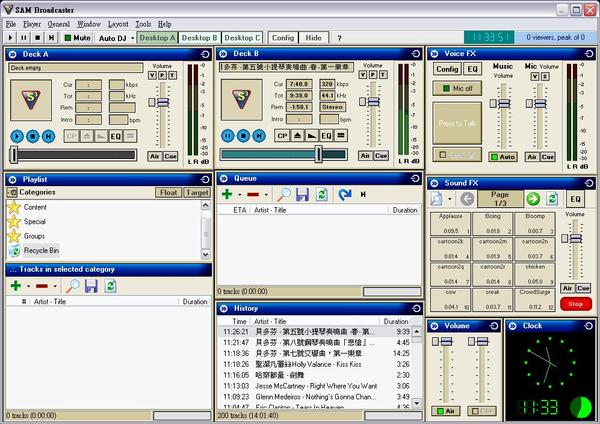
Task: Toggle Cue in Sound FX panel
Action: pos(583,288)
